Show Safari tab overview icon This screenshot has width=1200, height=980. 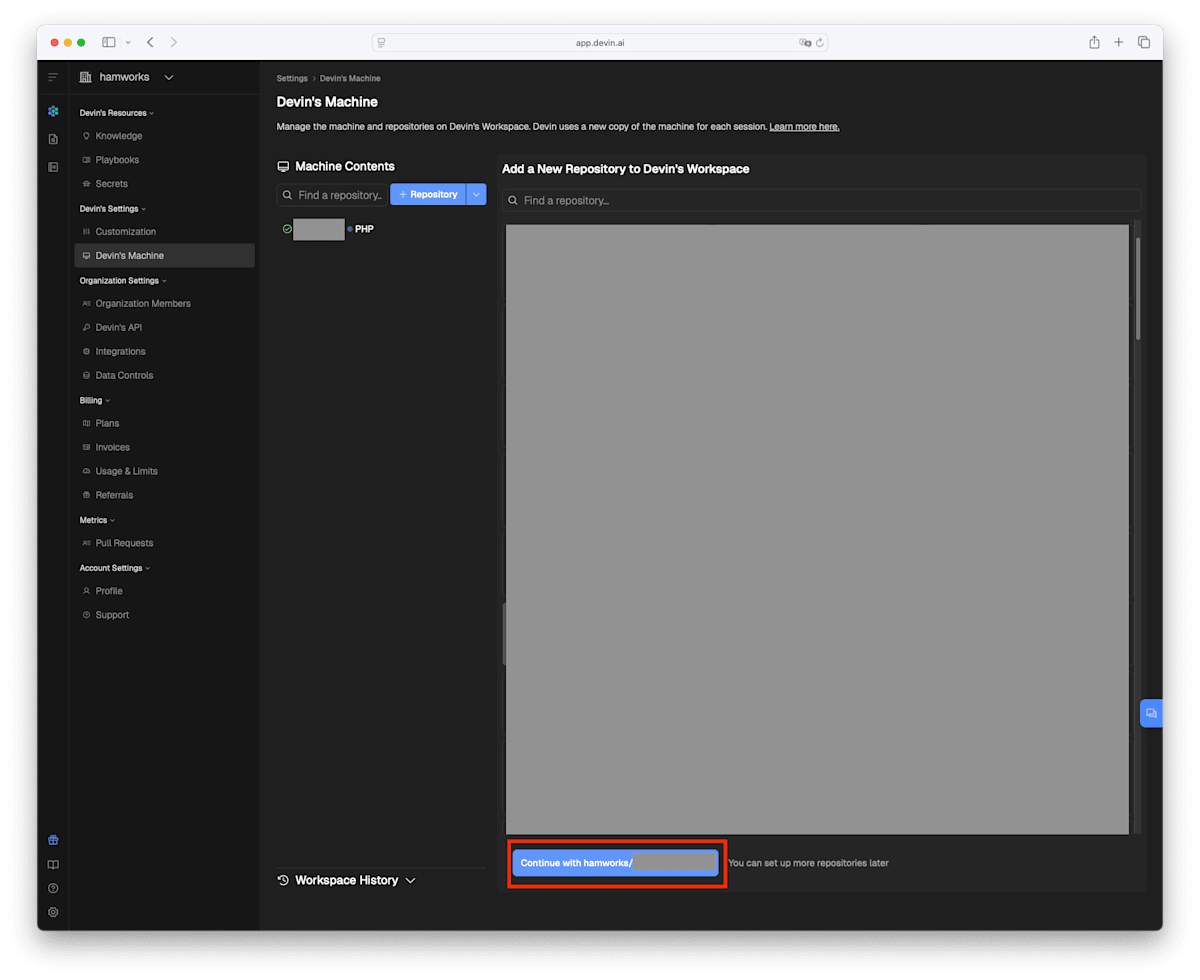[x=1144, y=42]
